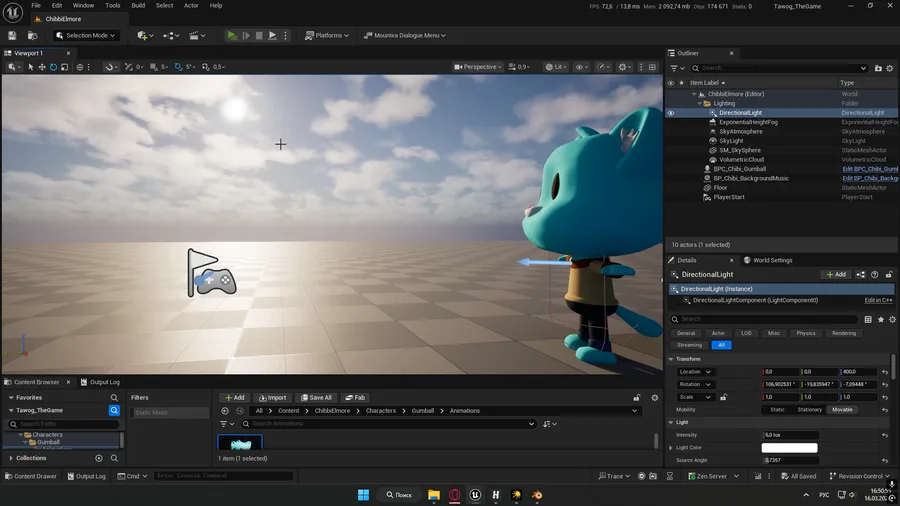Toggle scale snapping in viewport
The width and height of the screenshot is (900, 506).
point(205,67)
